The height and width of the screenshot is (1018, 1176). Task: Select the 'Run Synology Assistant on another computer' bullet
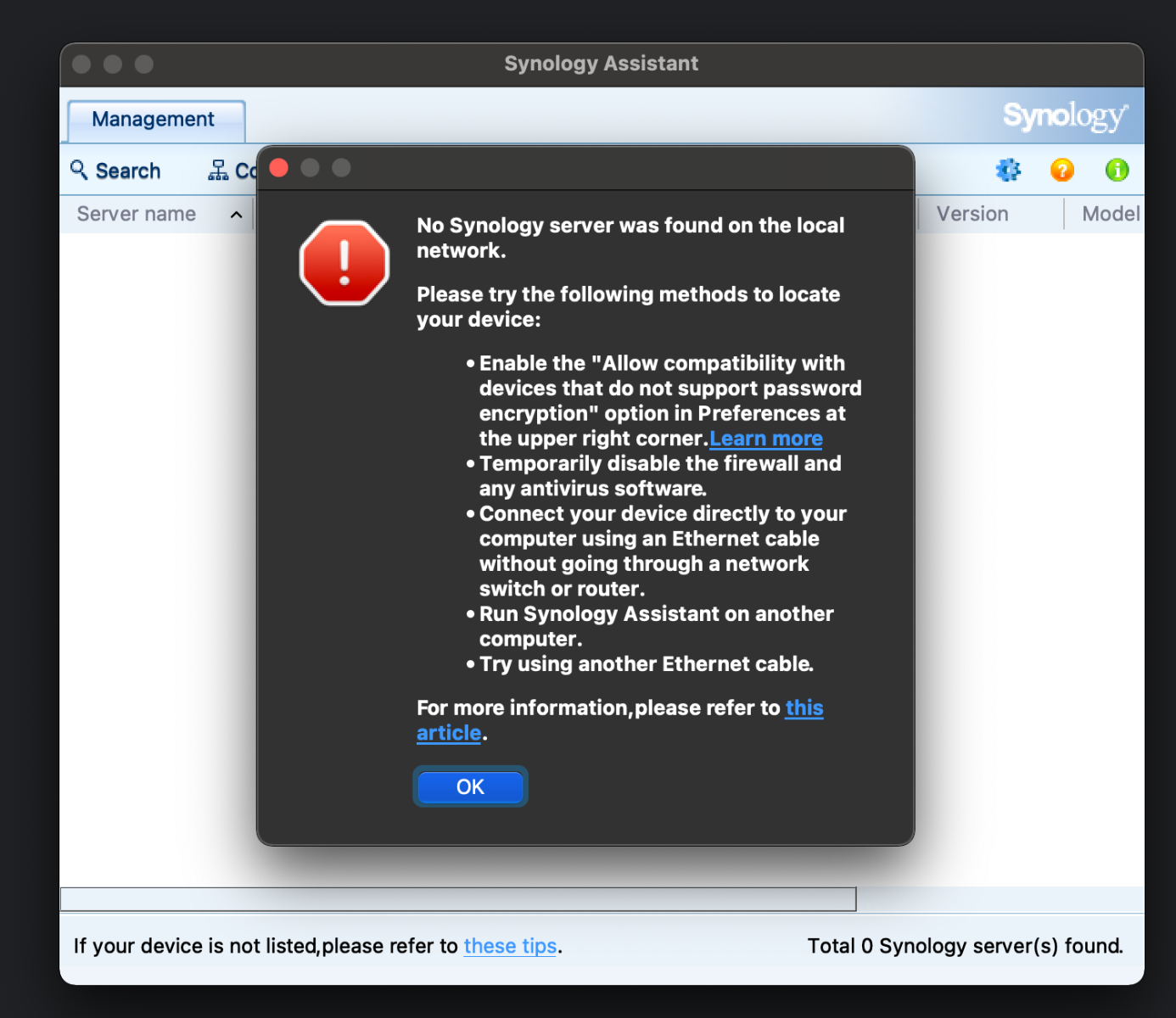pyautogui.click(x=650, y=626)
